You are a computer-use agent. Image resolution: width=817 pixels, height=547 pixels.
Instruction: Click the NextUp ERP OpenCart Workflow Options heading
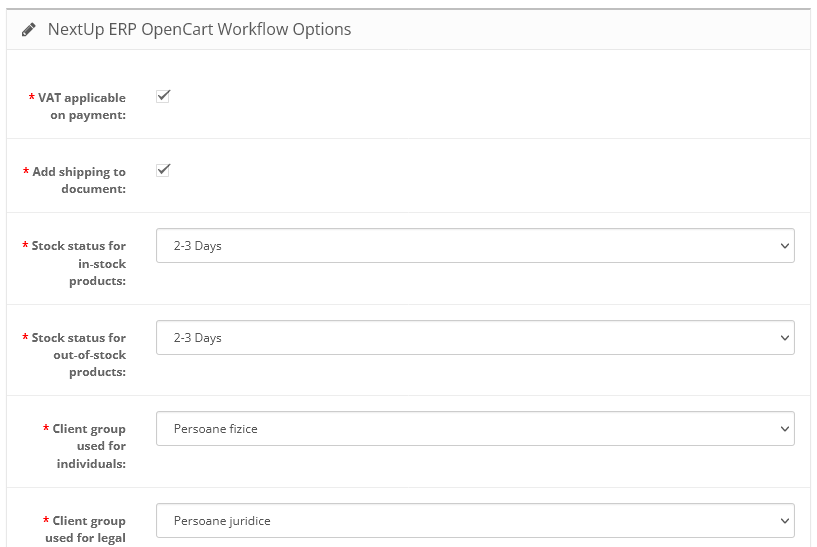(200, 30)
